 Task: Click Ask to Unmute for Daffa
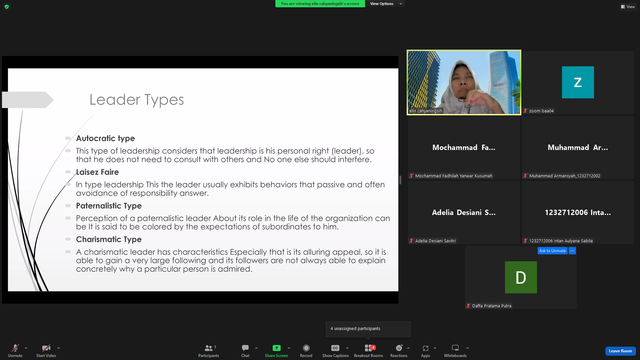click(552, 251)
